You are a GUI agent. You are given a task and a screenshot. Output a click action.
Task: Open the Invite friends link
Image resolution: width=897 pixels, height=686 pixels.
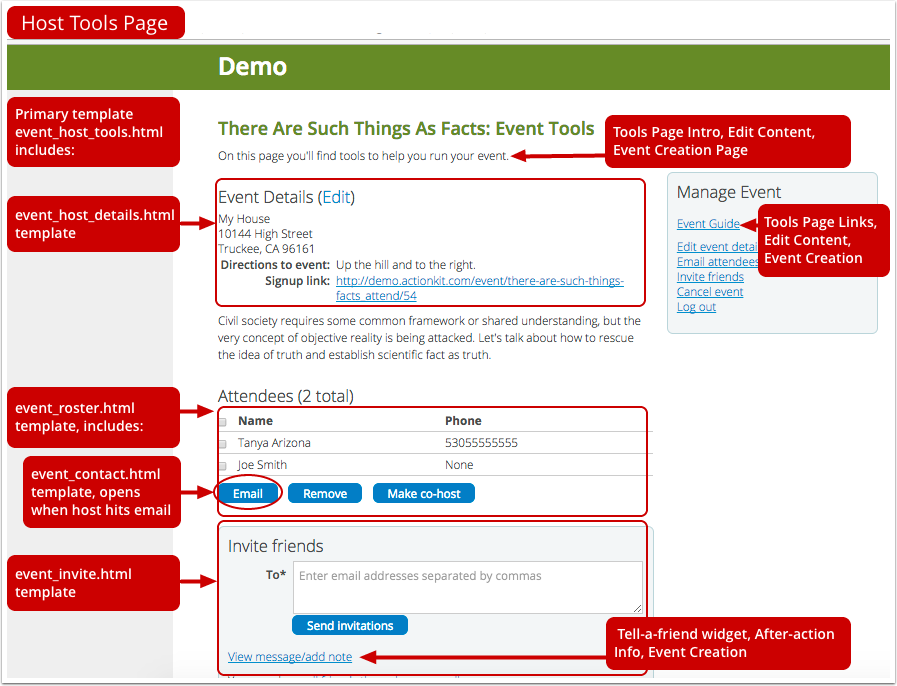pos(710,276)
